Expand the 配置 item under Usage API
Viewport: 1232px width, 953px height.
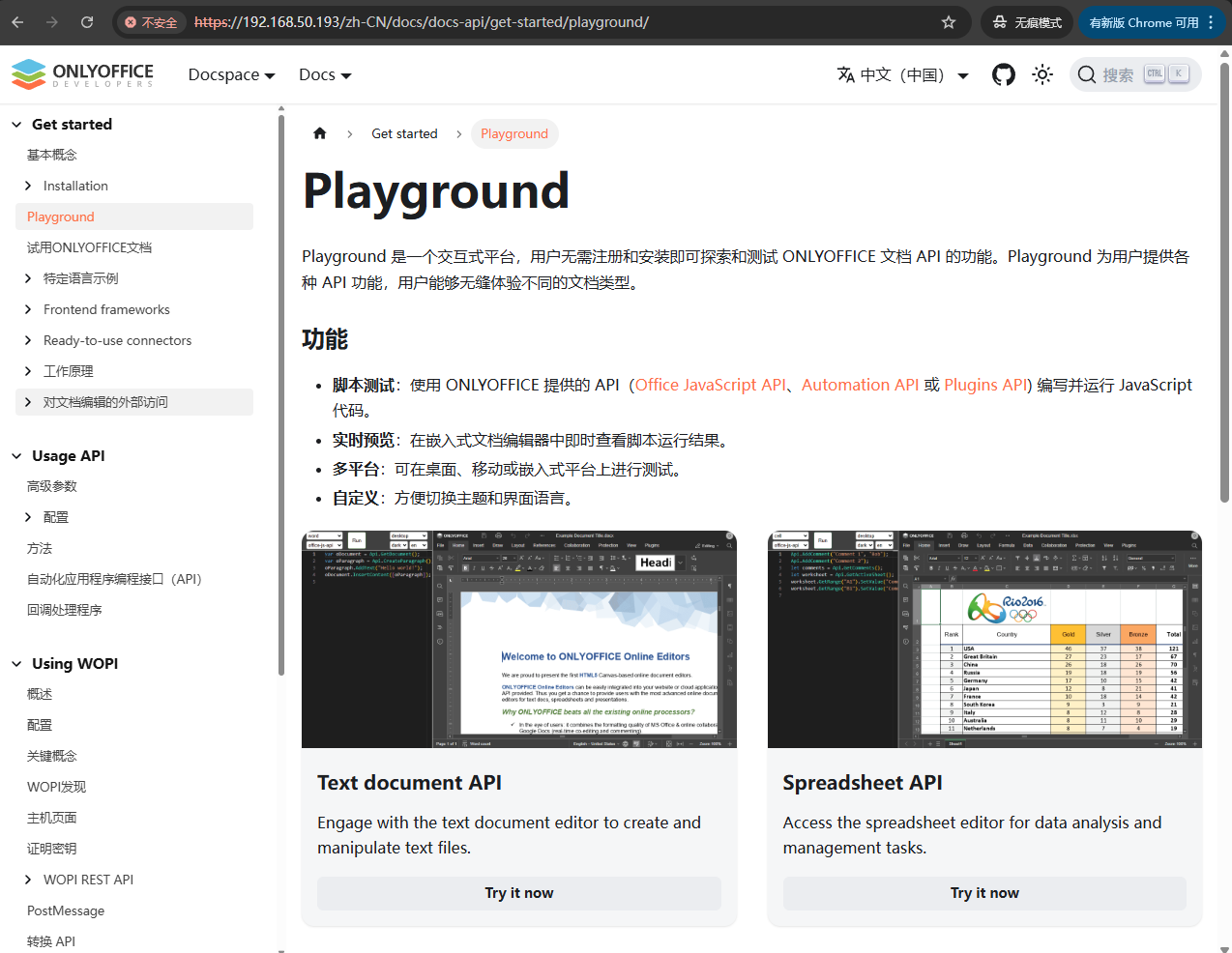[x=28, y=517]
